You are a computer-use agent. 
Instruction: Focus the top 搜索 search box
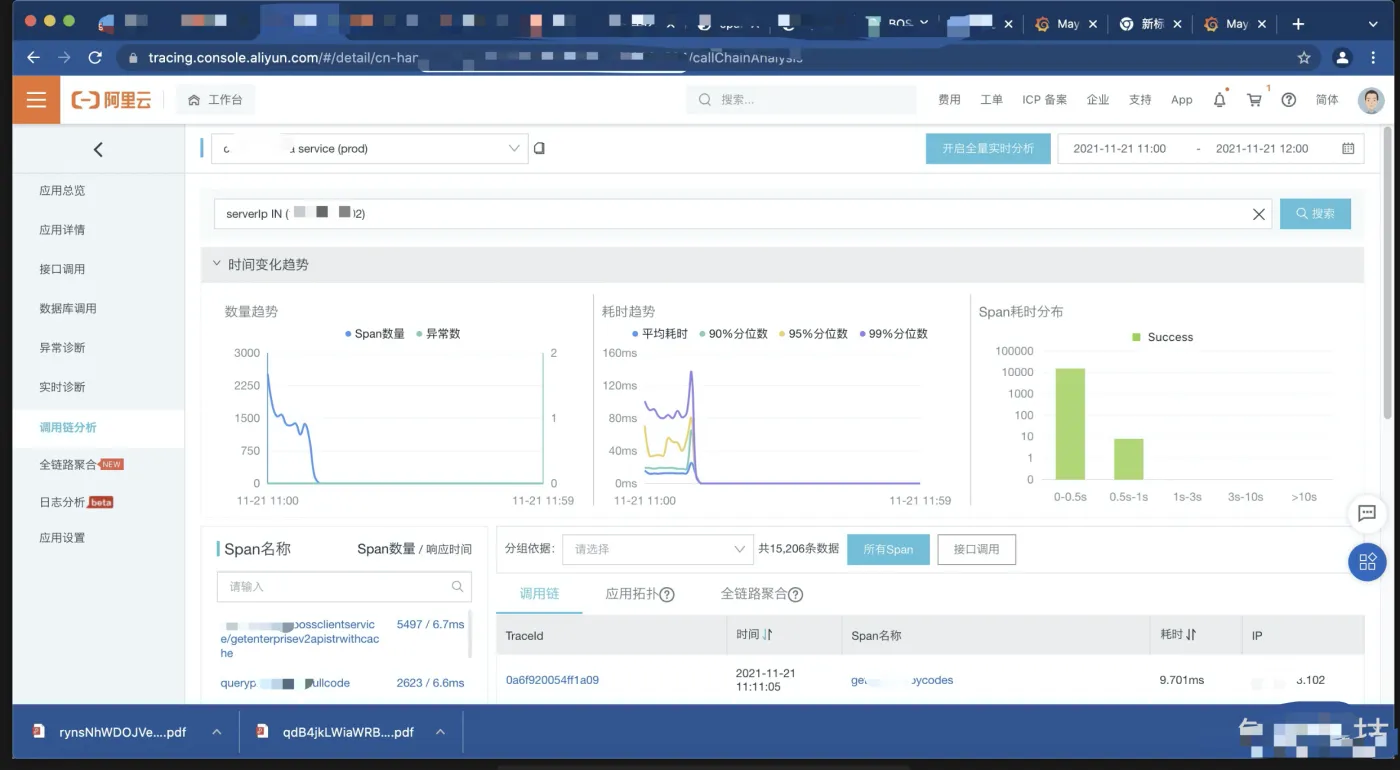[801, 100]
